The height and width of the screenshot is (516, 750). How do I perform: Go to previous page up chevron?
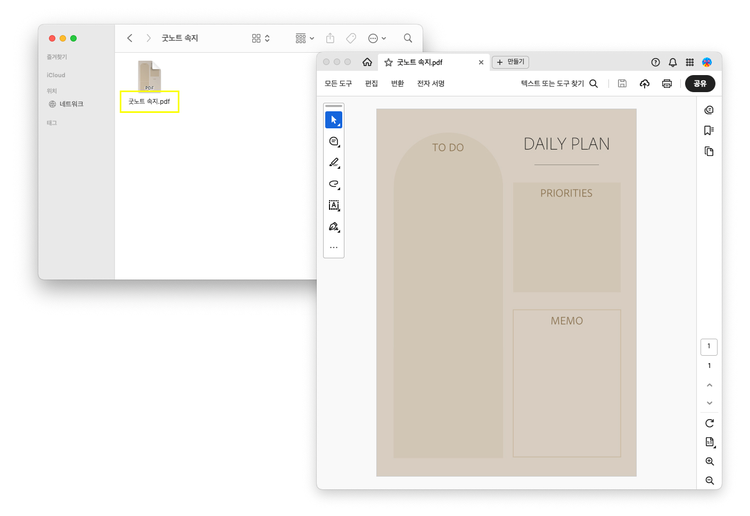[x=709, y=385]
